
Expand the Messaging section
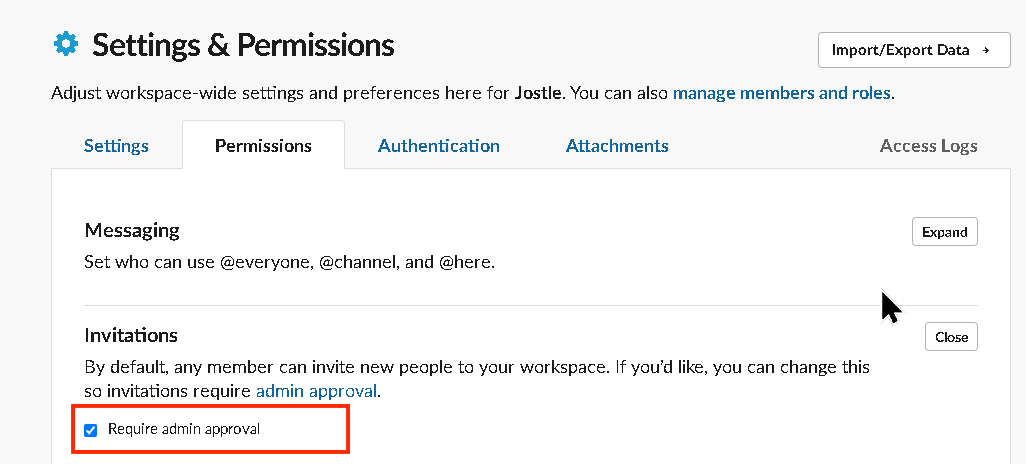click(944, 232)
